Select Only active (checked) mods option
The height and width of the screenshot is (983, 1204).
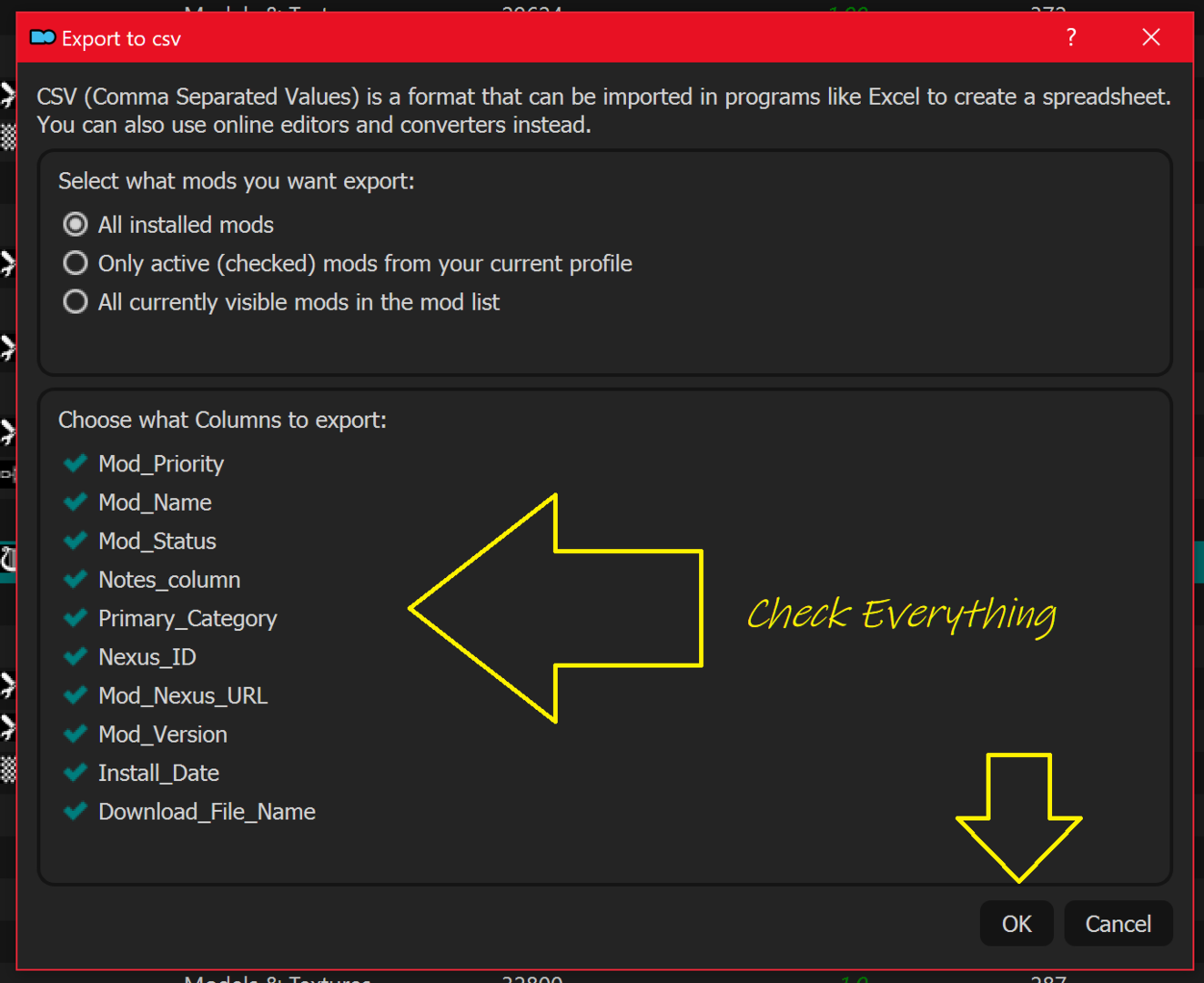tap(76, 263)
